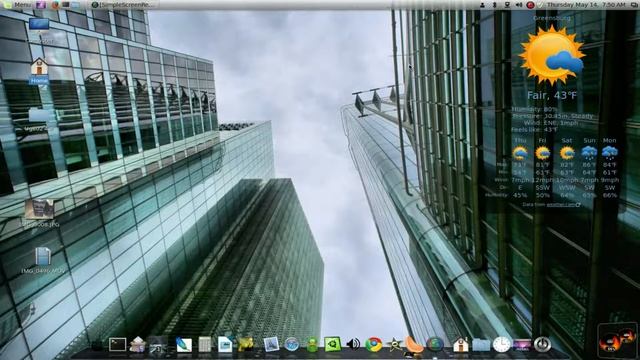Screen dimensions: 640x360
Task: Click the large sun weather icon
Action: tap(552, 55)
